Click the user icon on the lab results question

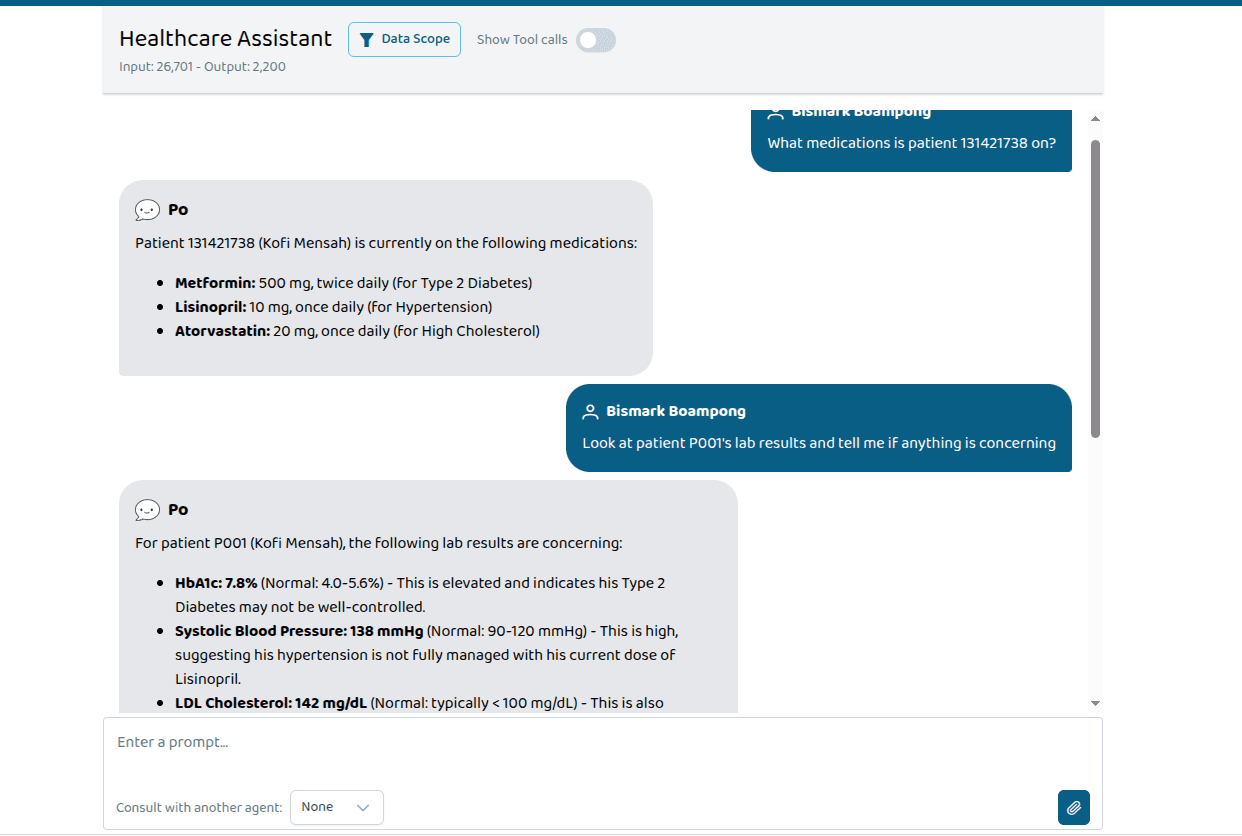[588, 411]
